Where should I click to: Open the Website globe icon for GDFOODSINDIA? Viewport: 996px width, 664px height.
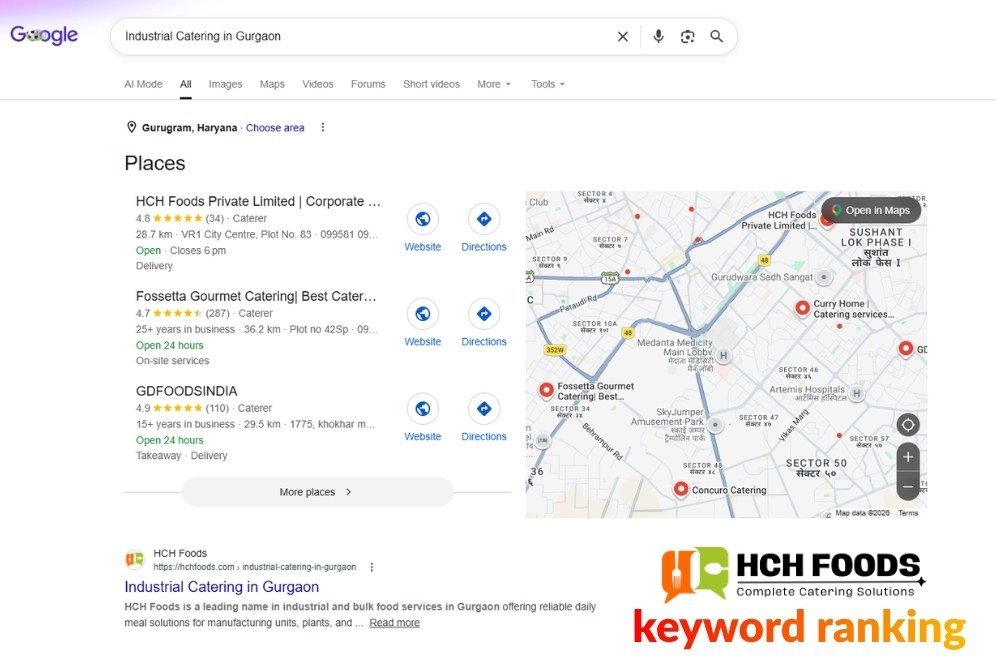pos(422,409)
